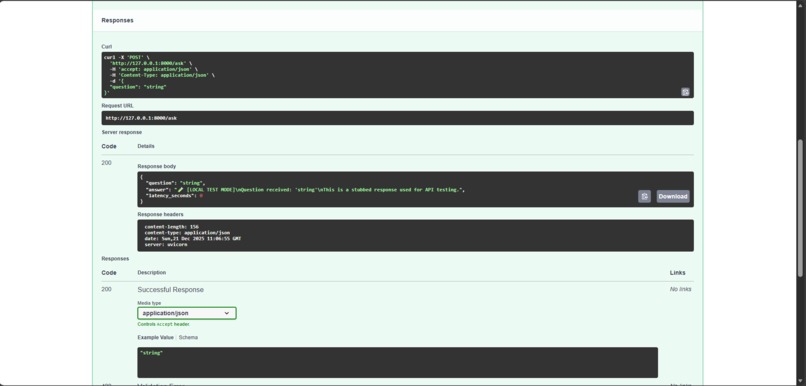Open the application/json media type dropdown
The width and height of the screenshot is (806, 386).
pyautogui.click(x=187, y=313)
